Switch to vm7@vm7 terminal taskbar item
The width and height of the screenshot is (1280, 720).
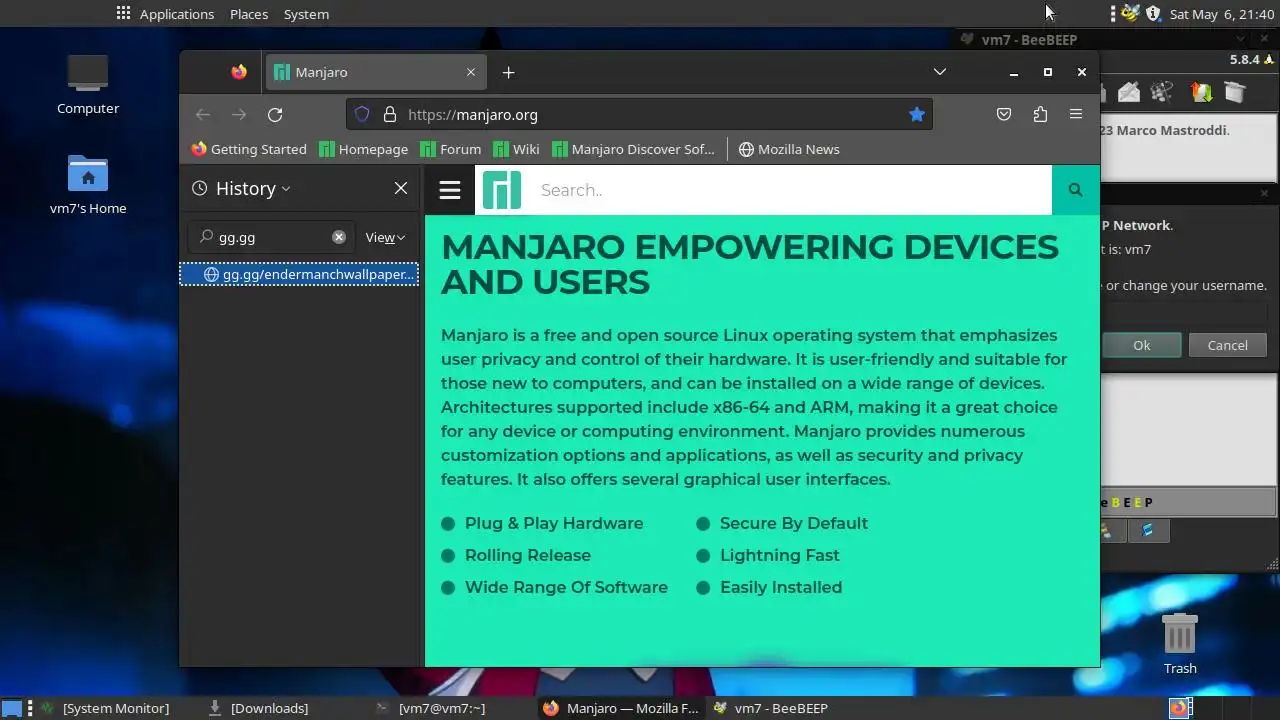pos(430,708)
